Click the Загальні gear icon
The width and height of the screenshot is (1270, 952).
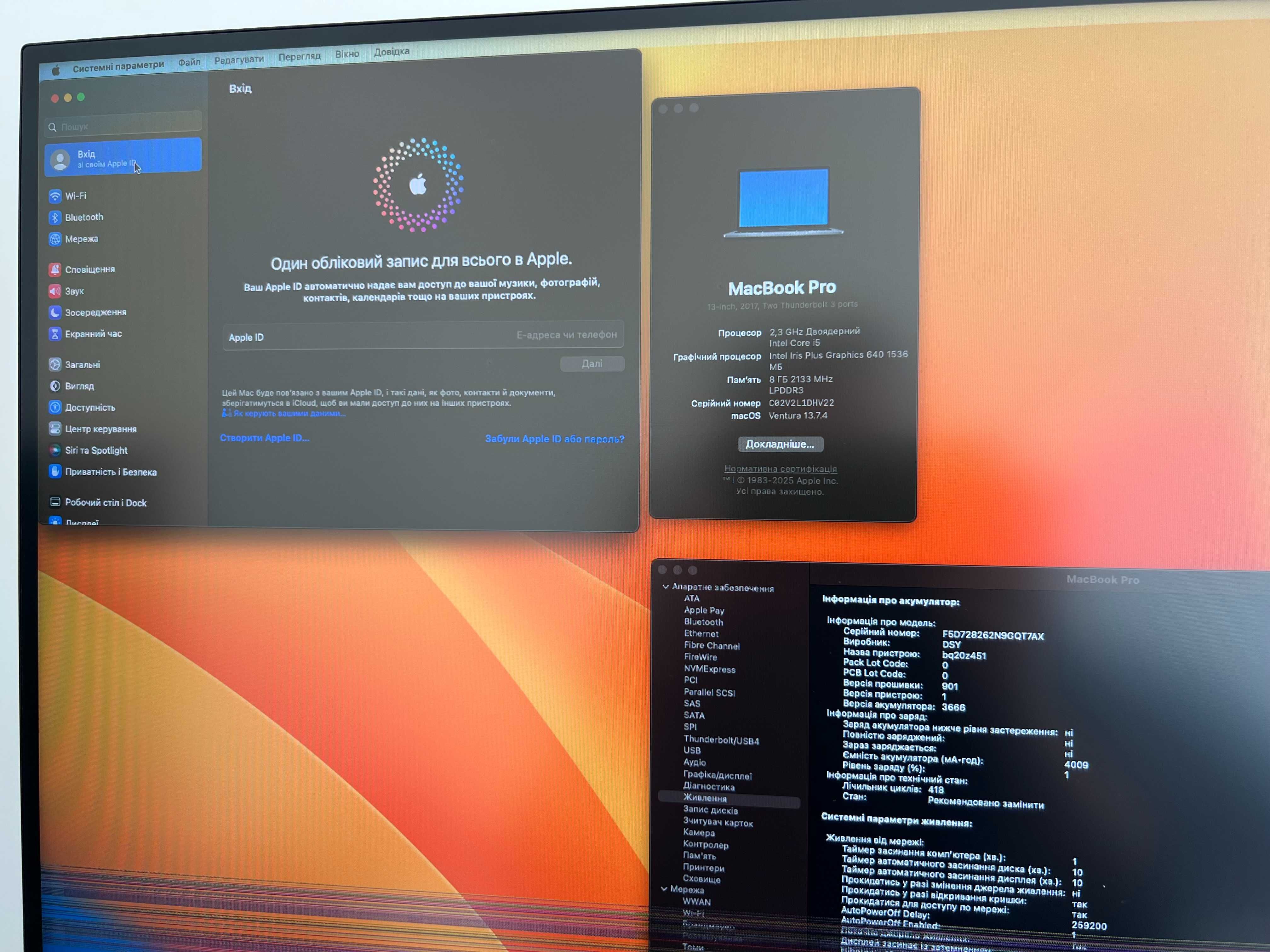55,364
